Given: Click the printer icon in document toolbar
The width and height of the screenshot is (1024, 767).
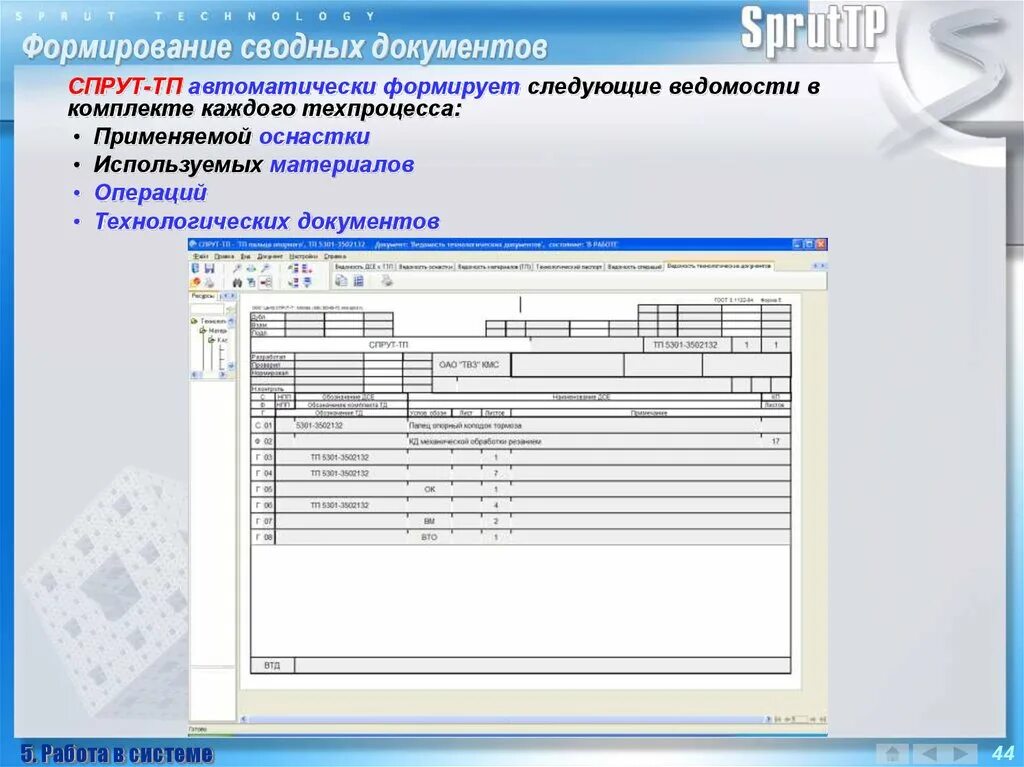Looking at the screenshot, I should click(x=387, y=281).
